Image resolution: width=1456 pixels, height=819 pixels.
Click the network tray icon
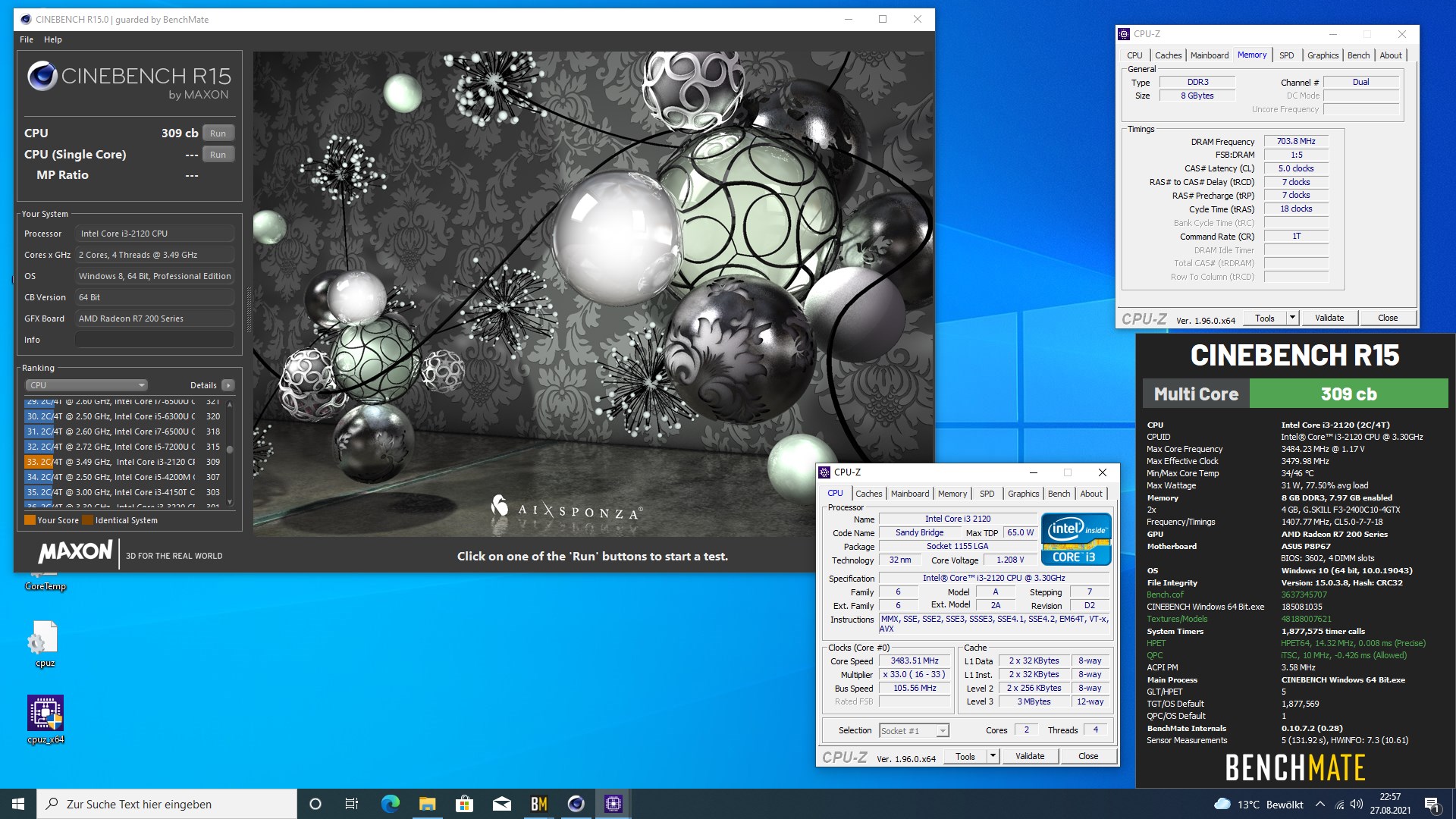pyautogui.click(x=1339, y=804)
